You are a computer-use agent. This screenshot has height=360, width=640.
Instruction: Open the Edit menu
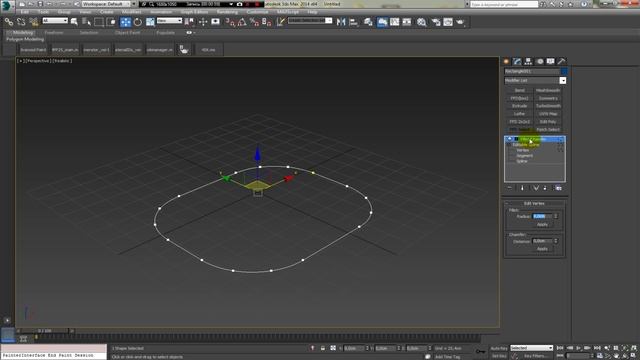click(25, 12)
